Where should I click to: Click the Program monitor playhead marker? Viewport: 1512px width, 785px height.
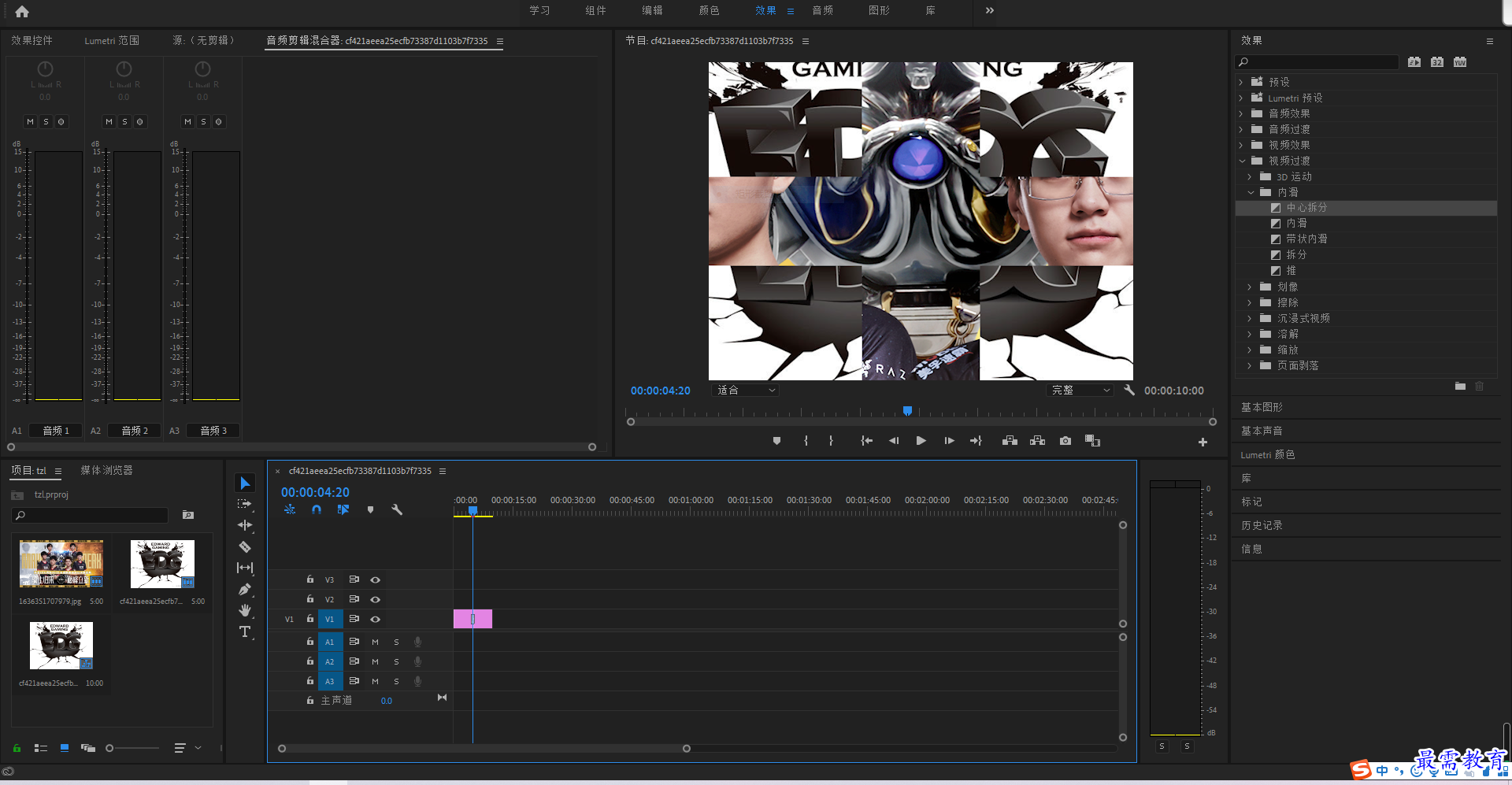click(x=907, y=410)
